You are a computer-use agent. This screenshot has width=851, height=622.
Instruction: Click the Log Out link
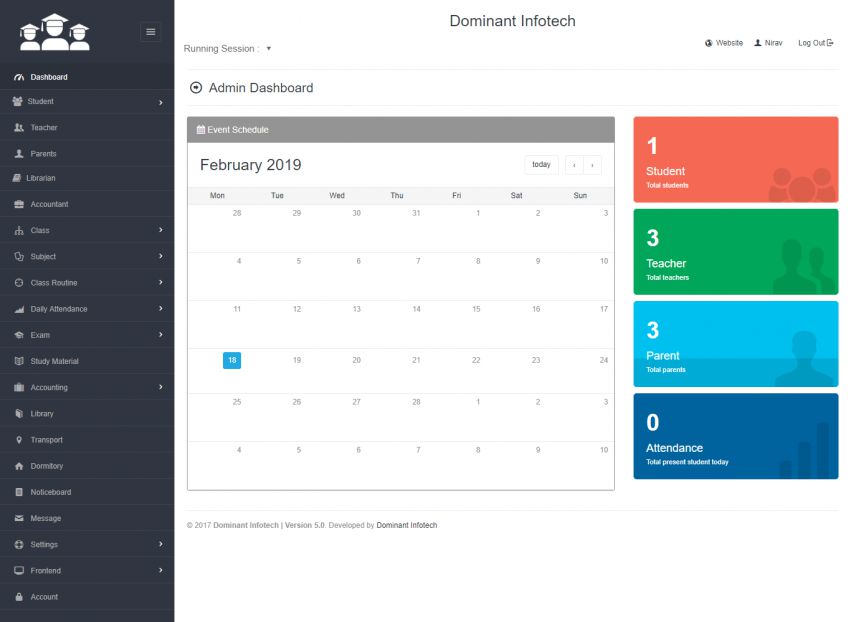click(815, 43)
